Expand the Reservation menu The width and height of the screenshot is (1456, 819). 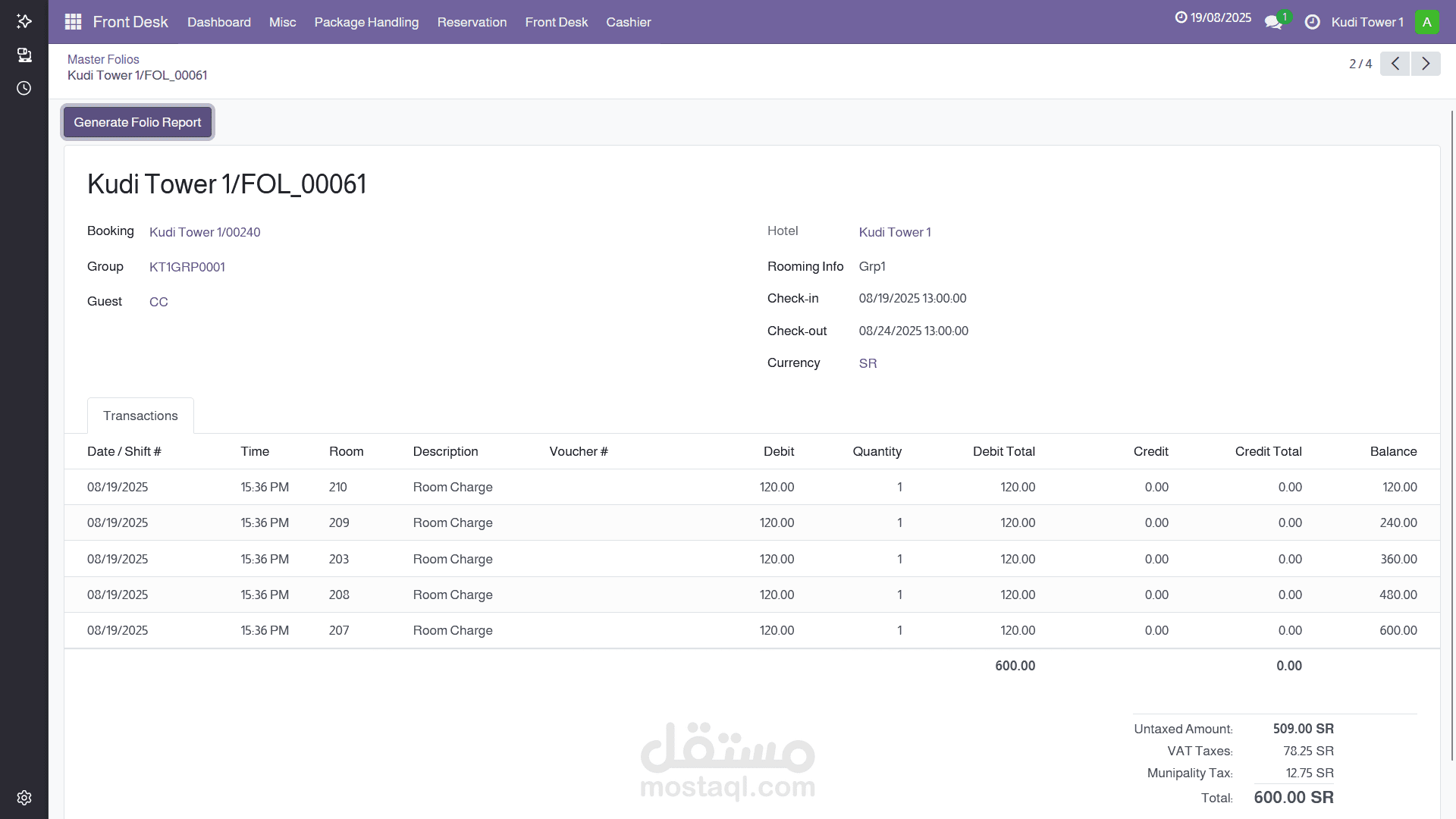coord(472,22)
